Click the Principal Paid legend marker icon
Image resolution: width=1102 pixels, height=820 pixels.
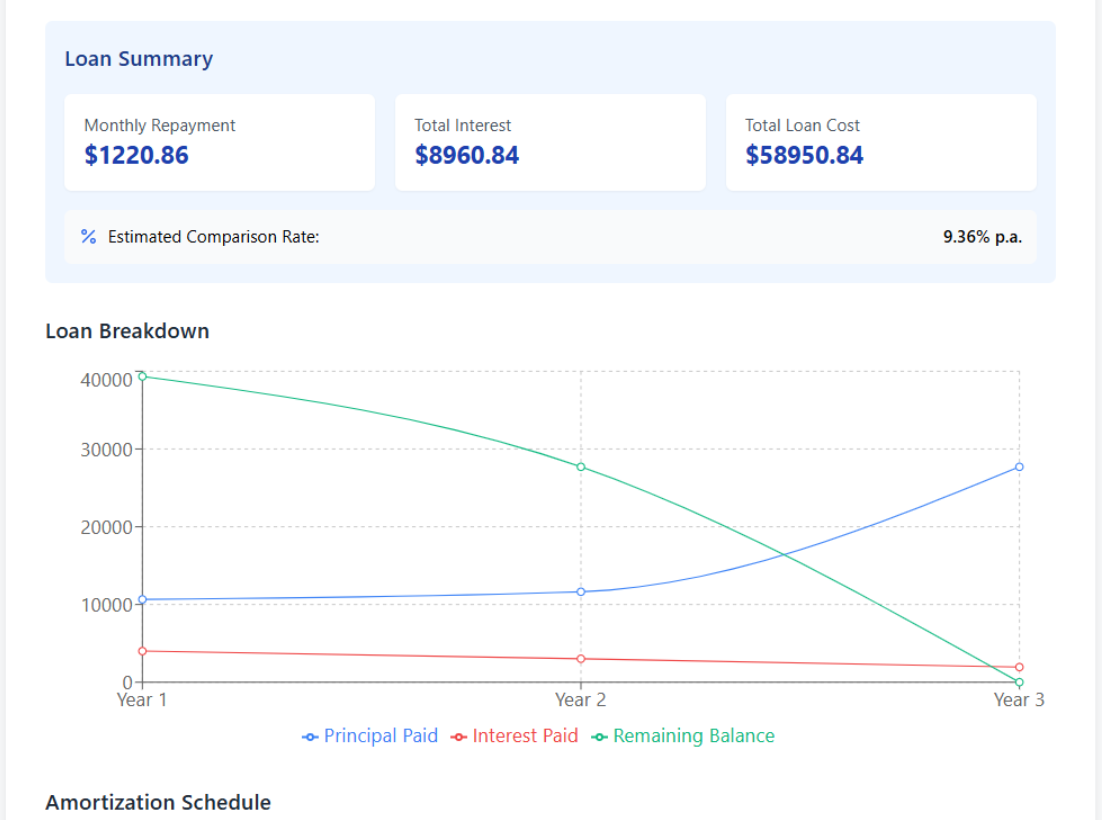[310, 737]
